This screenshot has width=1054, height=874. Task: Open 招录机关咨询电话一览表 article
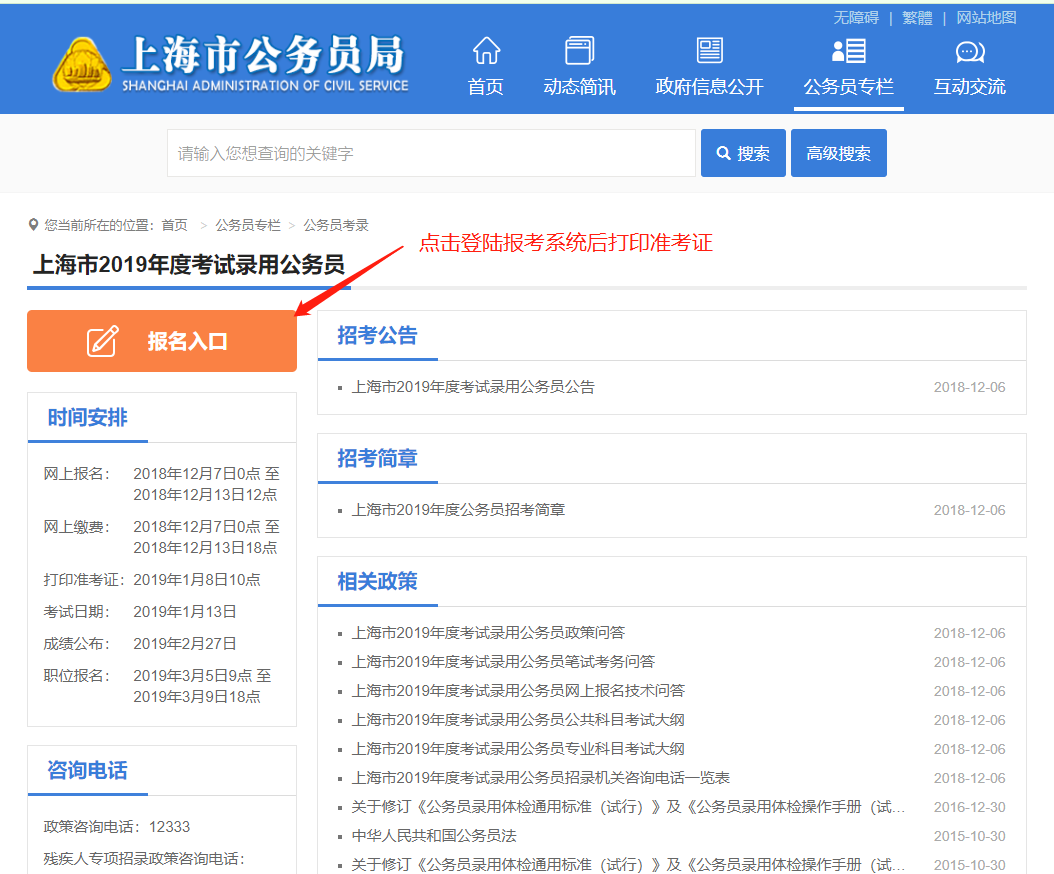tap(540, 778)
